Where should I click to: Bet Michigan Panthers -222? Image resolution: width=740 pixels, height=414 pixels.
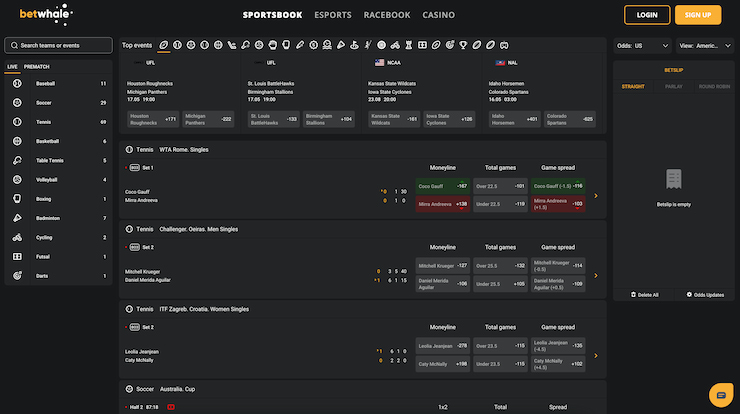tap(208, 119)
